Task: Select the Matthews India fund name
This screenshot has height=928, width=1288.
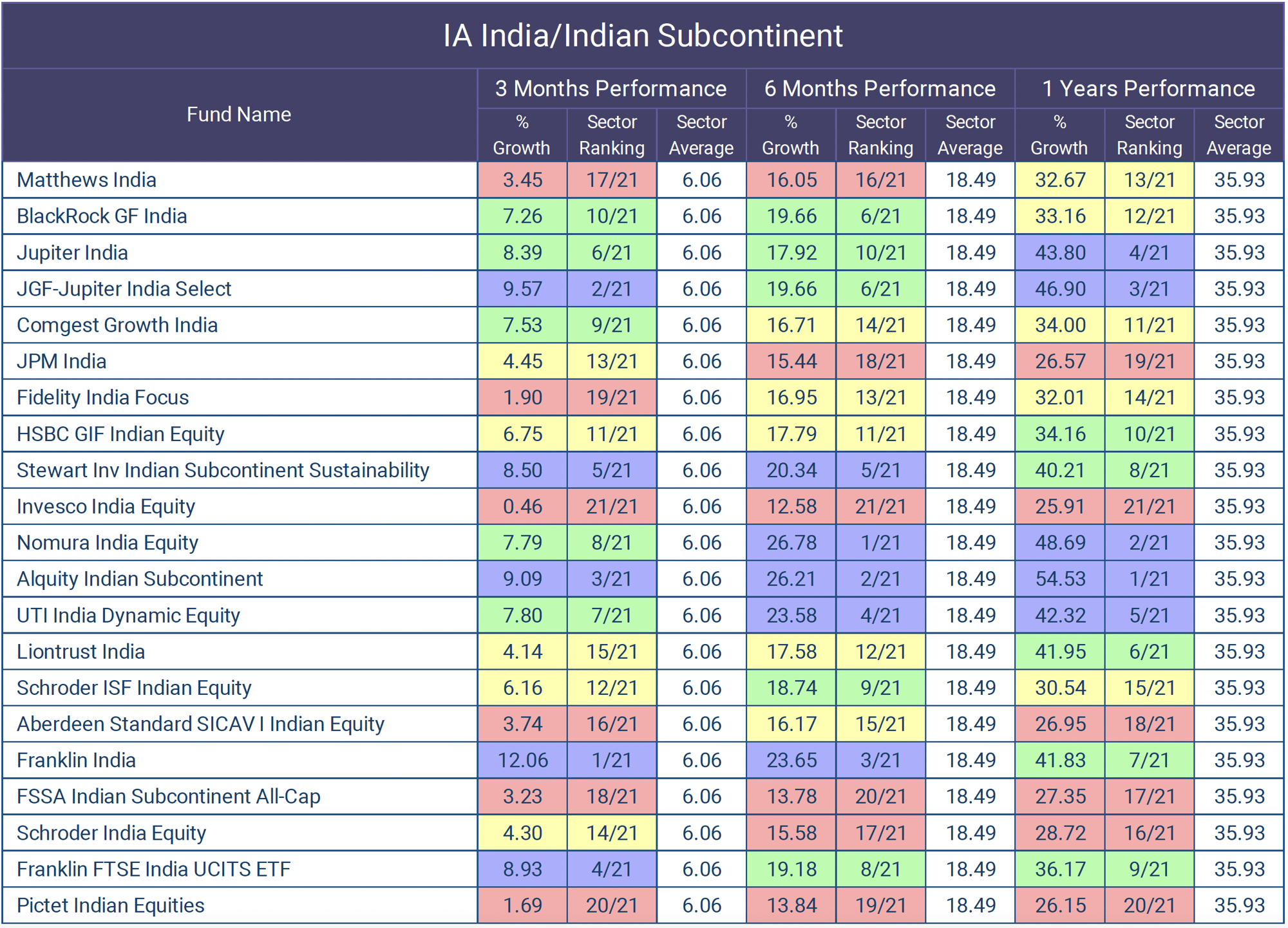Action: coord(86,180)
